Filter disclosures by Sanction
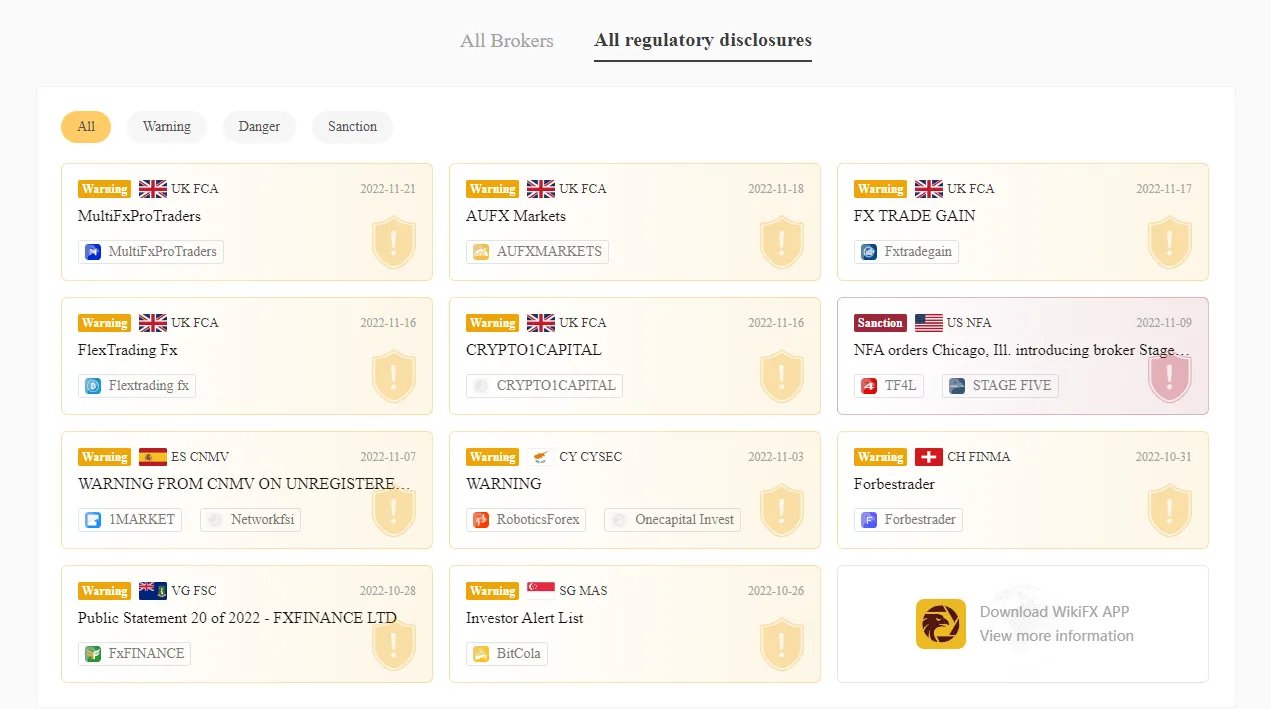Viewport: 1271px width, 709px height. (x=352, y=127)
